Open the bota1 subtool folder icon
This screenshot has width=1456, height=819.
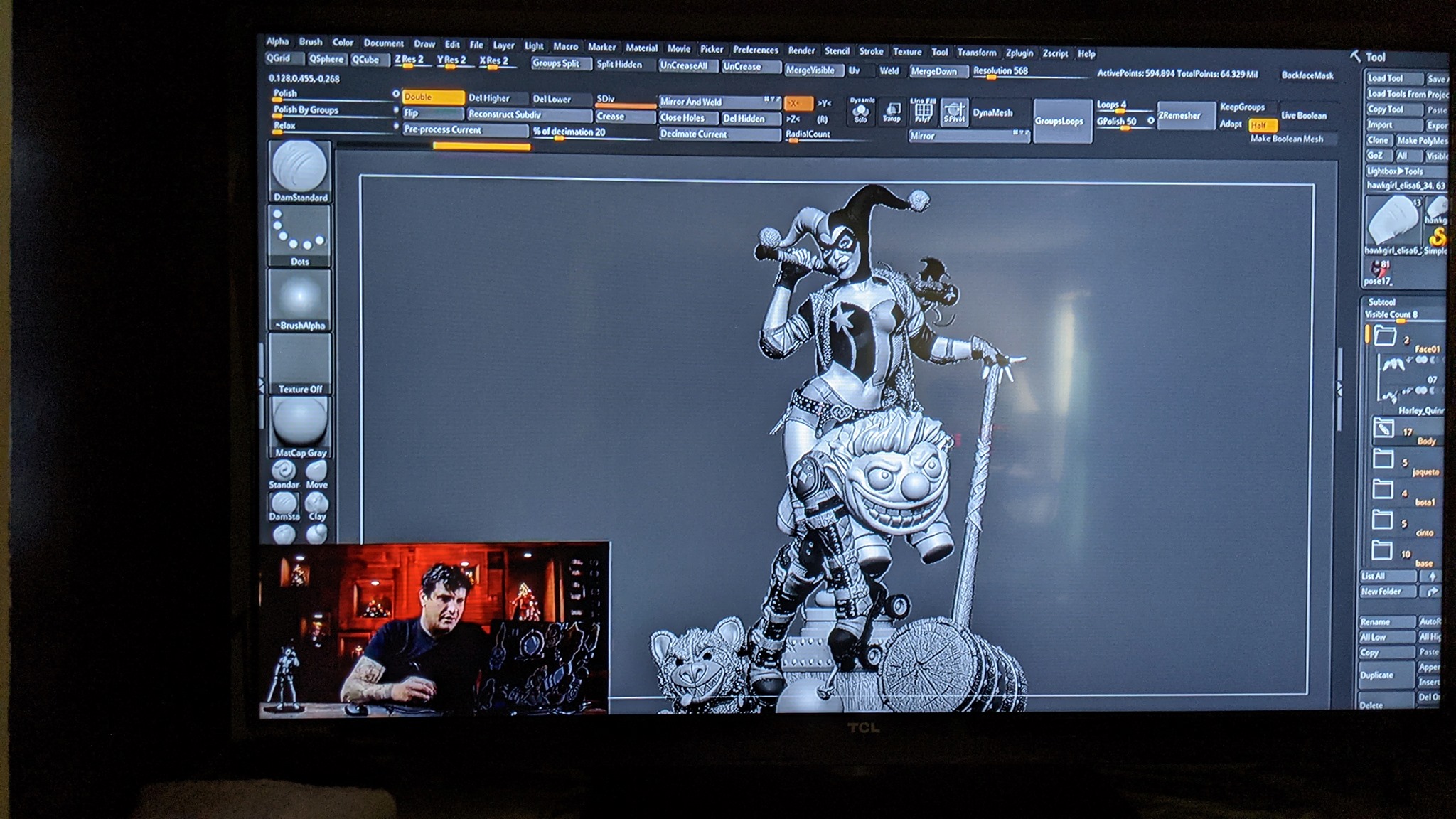(x=1382, y=489)
